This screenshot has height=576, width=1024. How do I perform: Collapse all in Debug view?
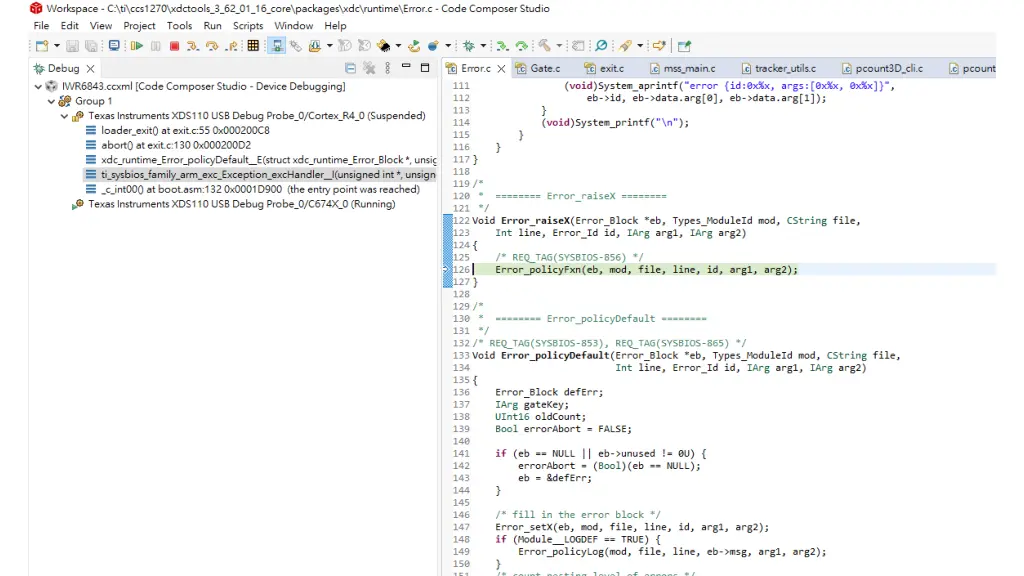pyautogui.click(x=351, y=68)
